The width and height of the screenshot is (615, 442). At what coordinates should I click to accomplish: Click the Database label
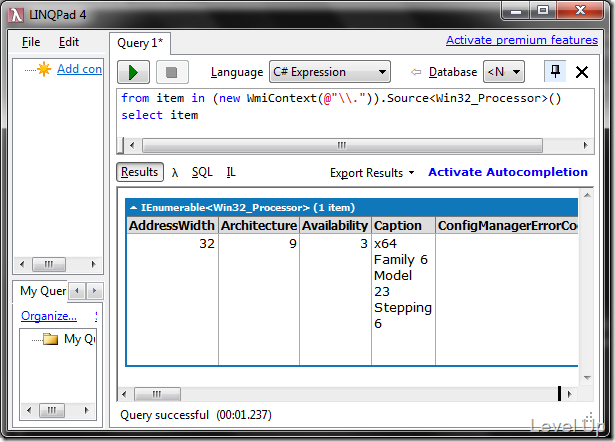pos(453,72)
